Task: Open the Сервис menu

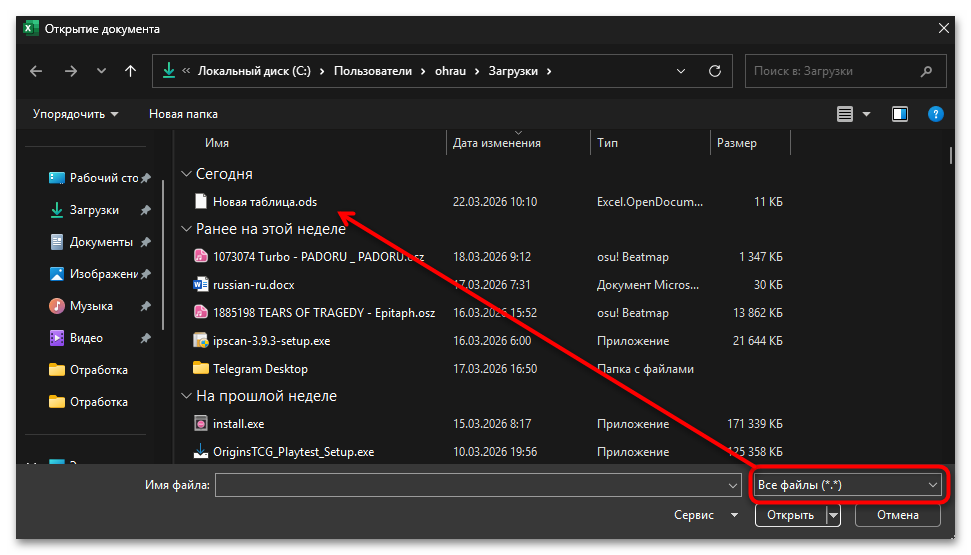Action: pyautogui.click(x=705, y=515)
